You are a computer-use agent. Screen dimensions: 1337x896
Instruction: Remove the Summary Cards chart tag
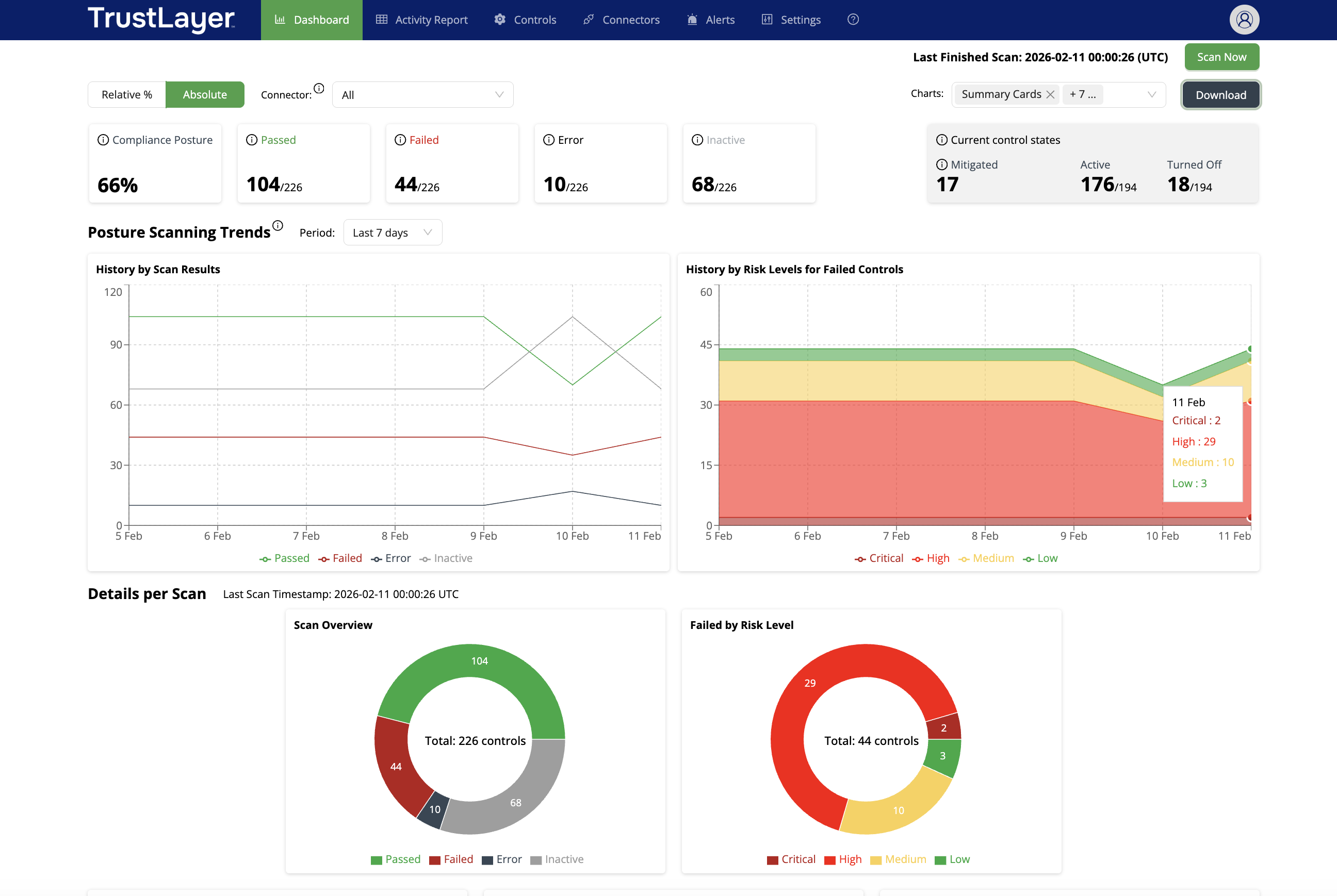tap(1050, 94)
